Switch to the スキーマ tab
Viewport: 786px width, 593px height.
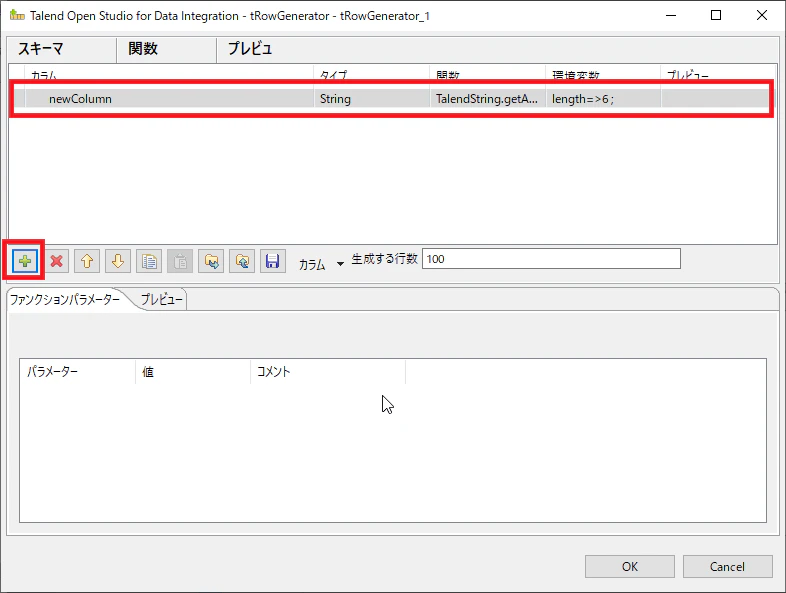[62, 49]
